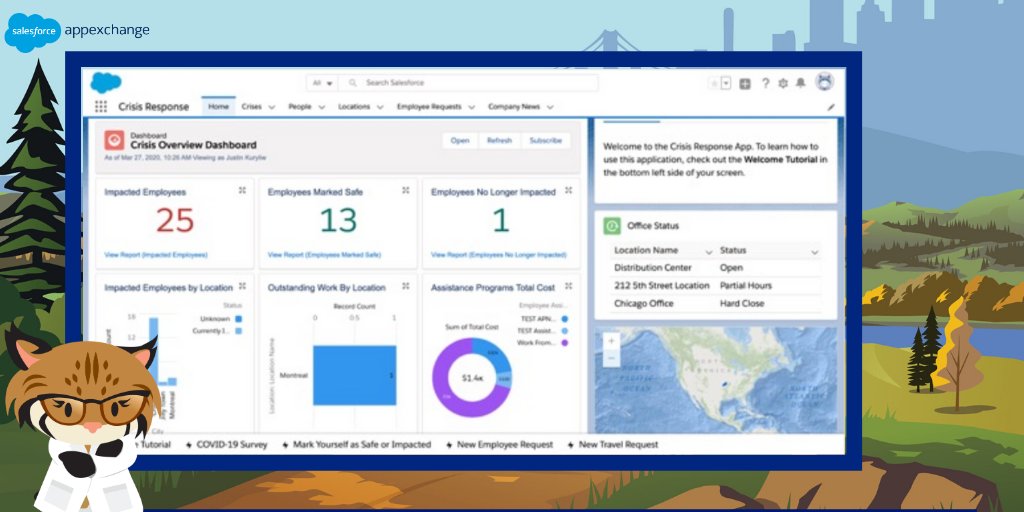The width and height of the screenshot is (1024, 512).
Task: Open View Report (Employees No Longer Impacted) link
Action: point(498,255)
